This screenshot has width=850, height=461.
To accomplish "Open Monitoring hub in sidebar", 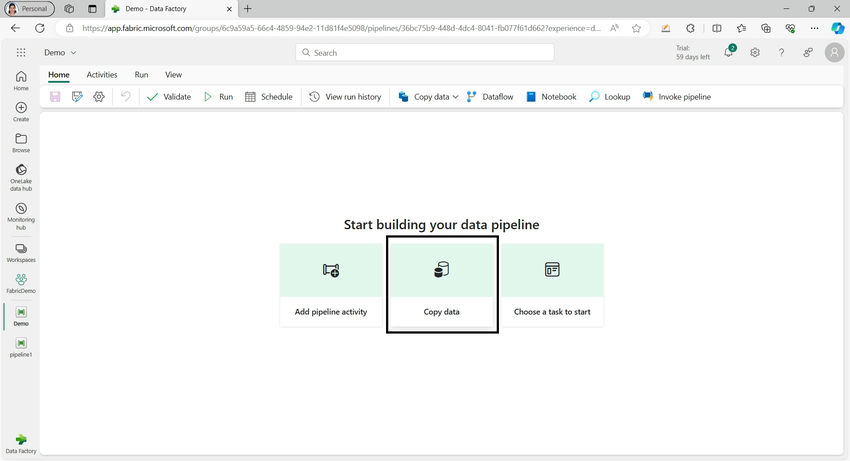I will coord(21,216).
